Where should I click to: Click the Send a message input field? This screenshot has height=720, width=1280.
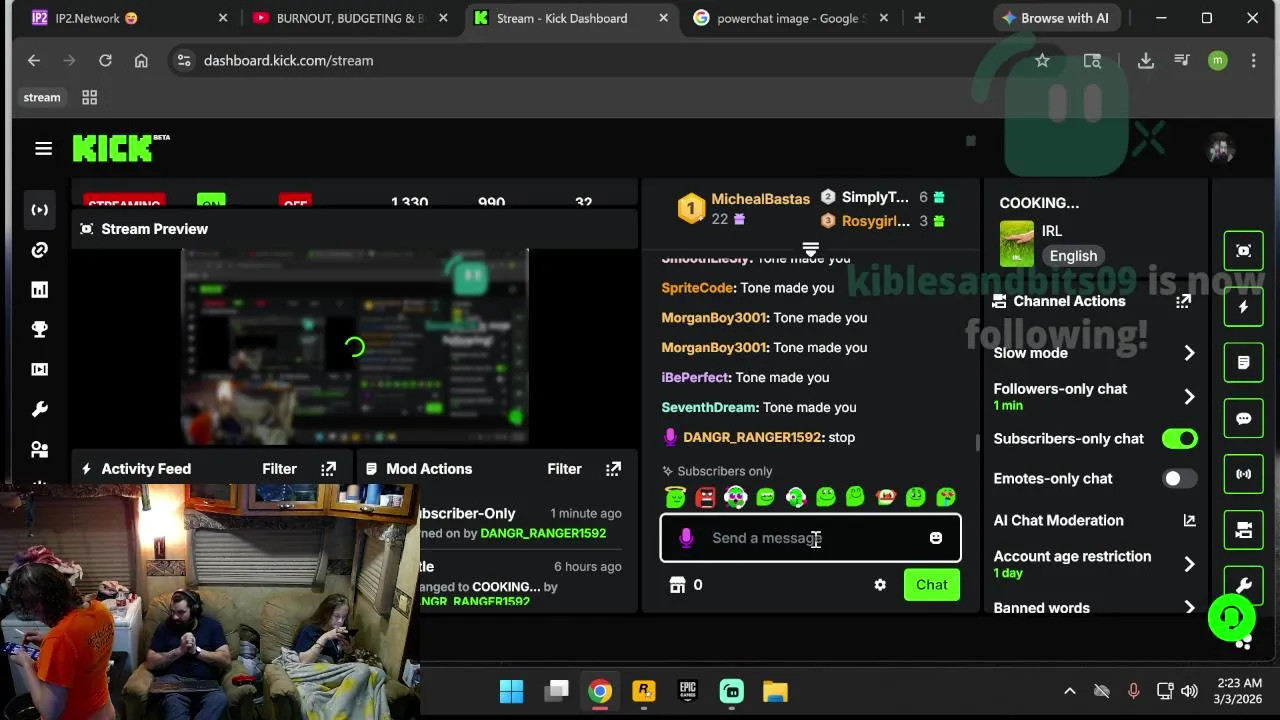click(x=810, y=538)
